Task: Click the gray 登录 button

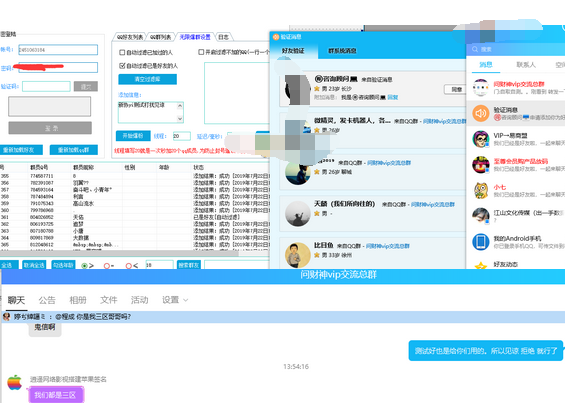Action: pyautogui.click(x=50, y=128)
